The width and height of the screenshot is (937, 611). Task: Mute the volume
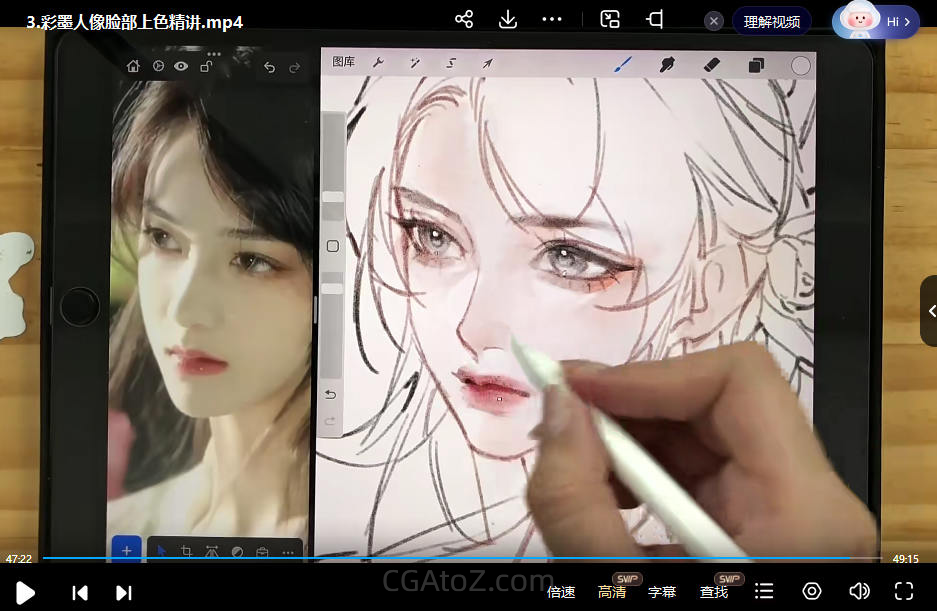[x=858, y=592]
